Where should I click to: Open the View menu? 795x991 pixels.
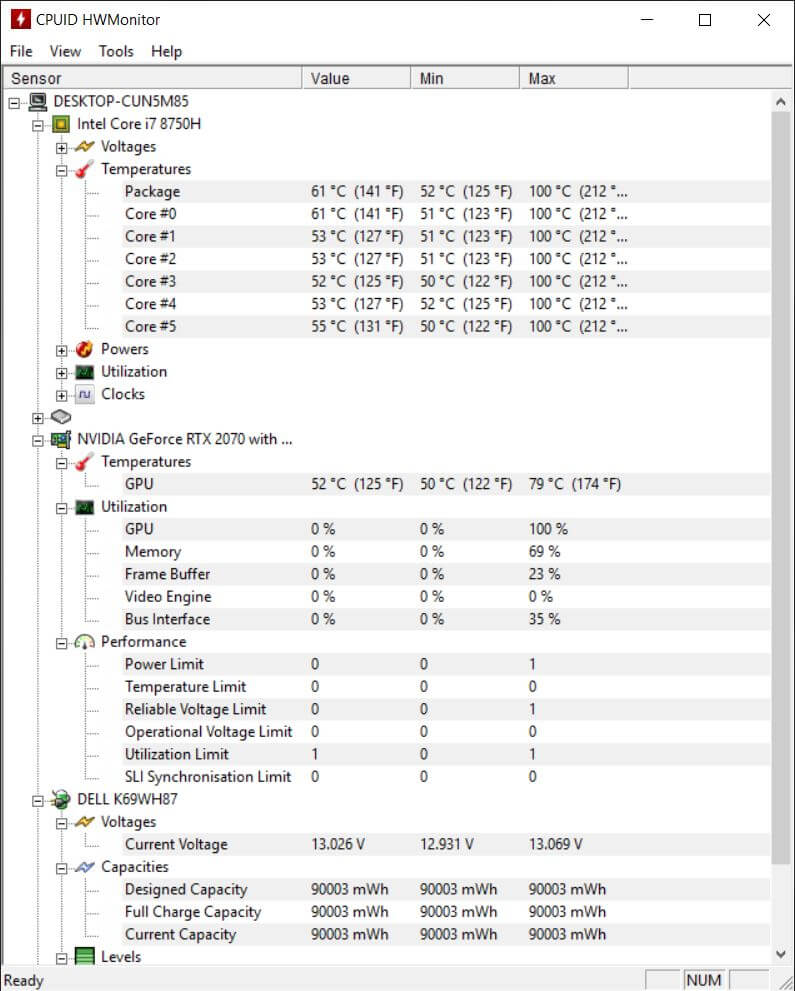click(65, 51)
